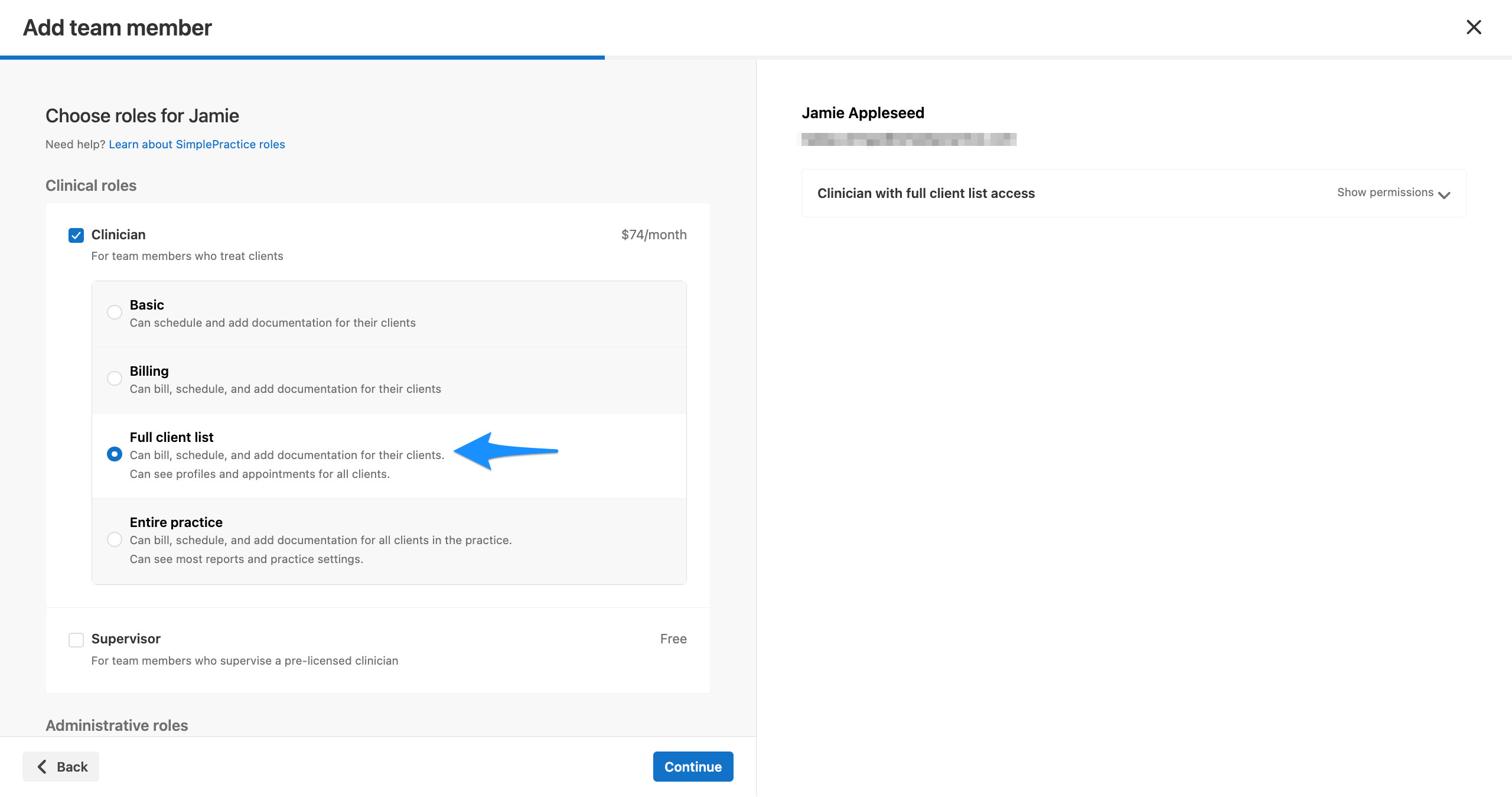Viewport: 1512px width, 797px height.
Task: Click the Clinical roles section heading
Action: 91,186
